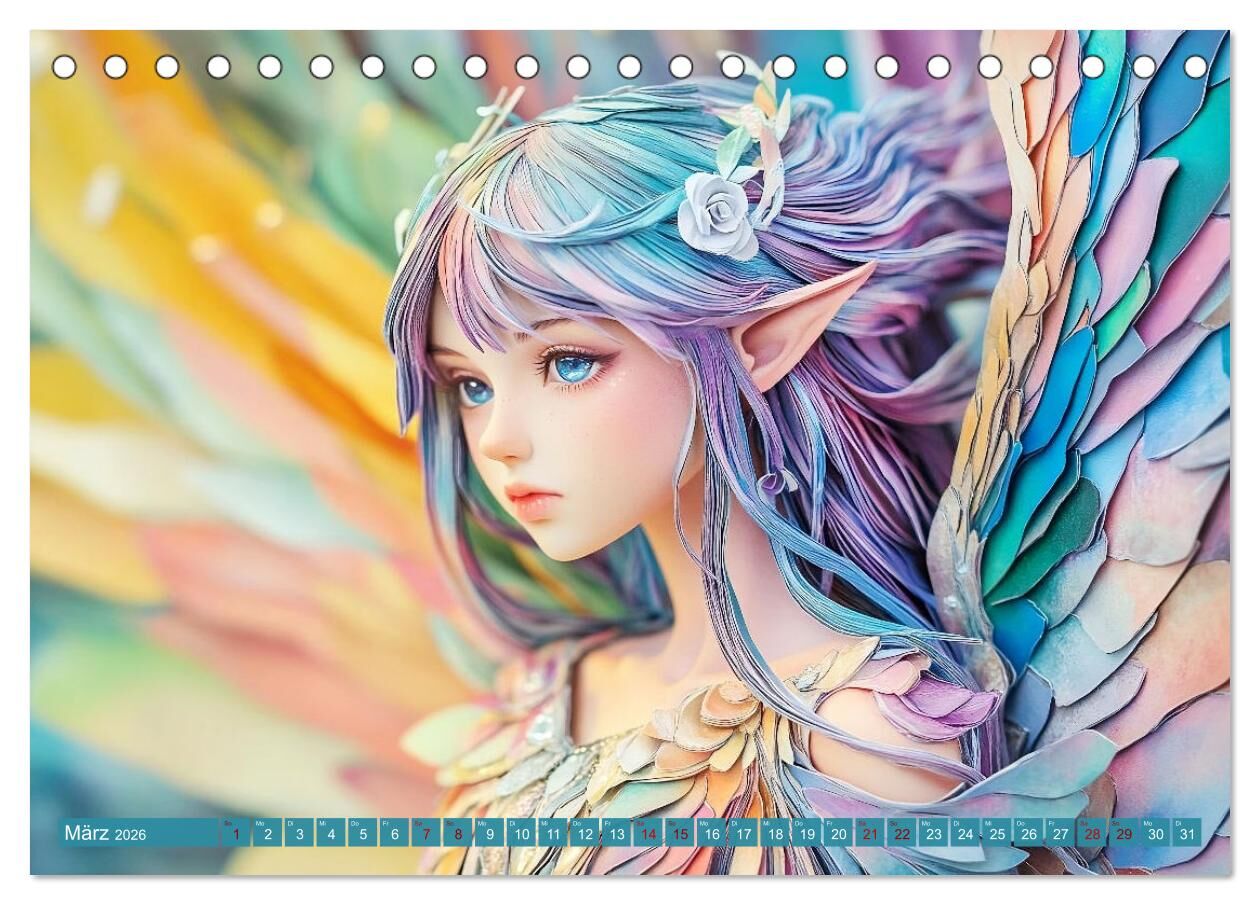Select the March 1 date cell
Screen dimensions: 1260x905
point(236,833)
